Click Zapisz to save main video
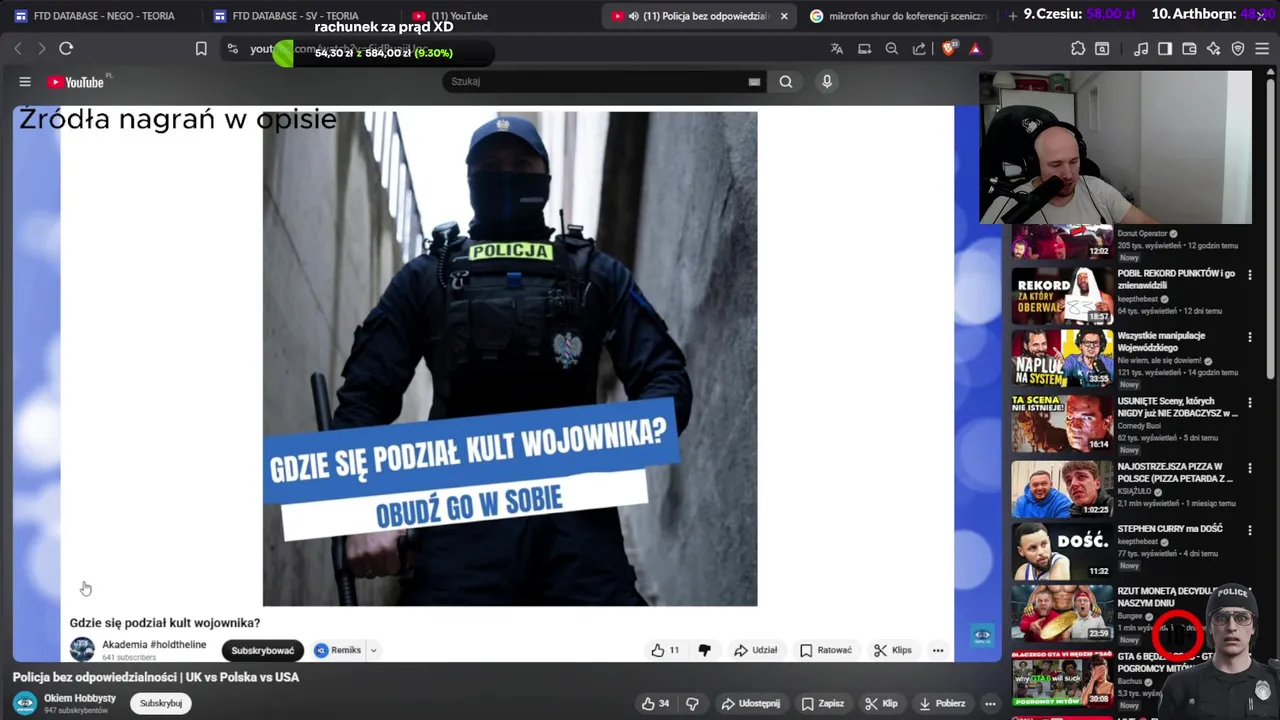1280x720 pixels. 822,703
